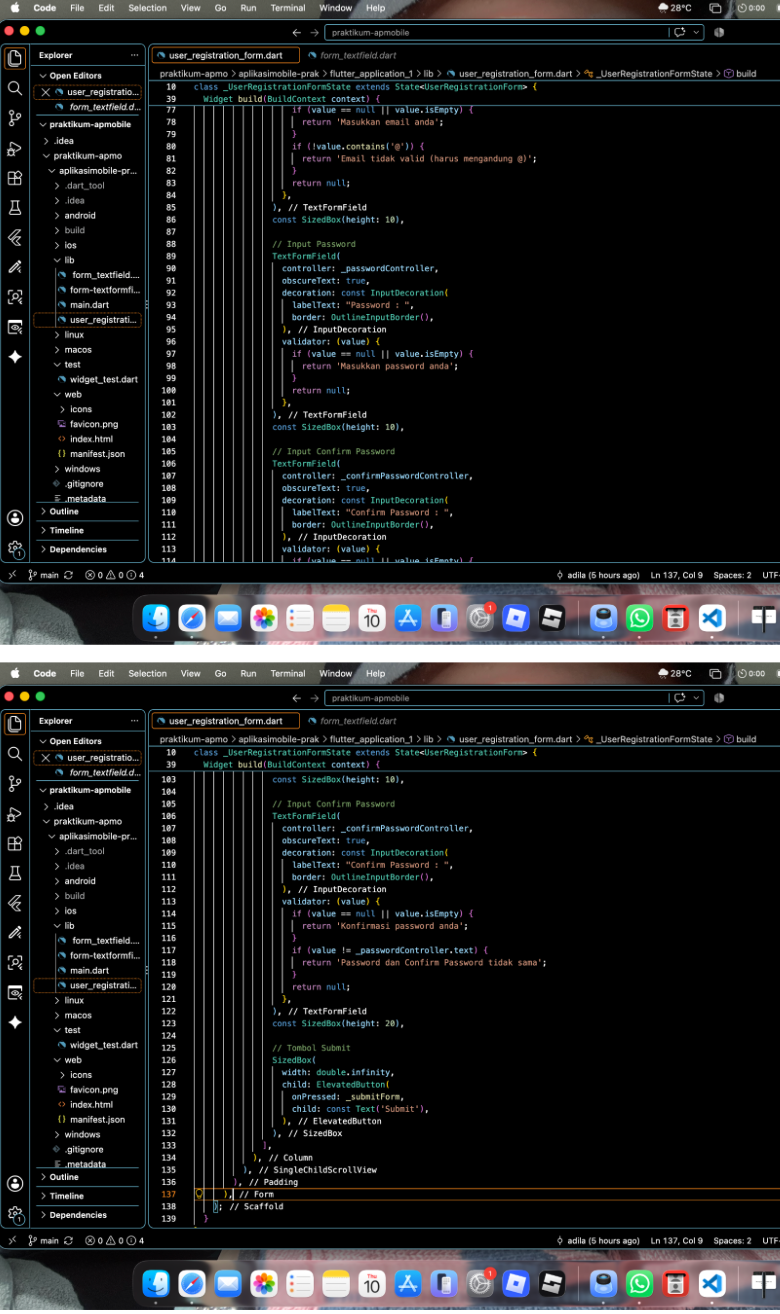
Task: Expand android folder in upper Explorer
Action: (x=80, y=215)
